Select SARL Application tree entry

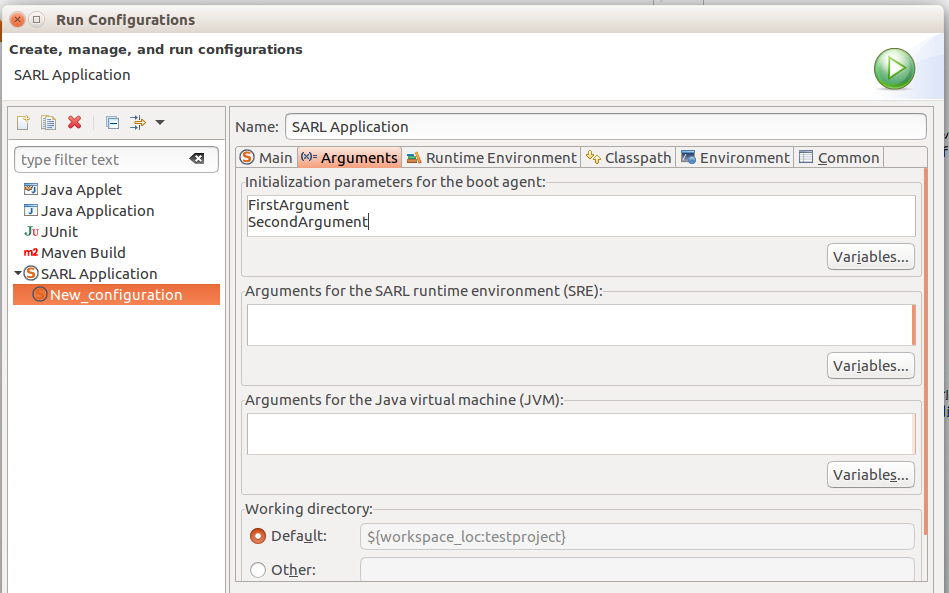99,274
